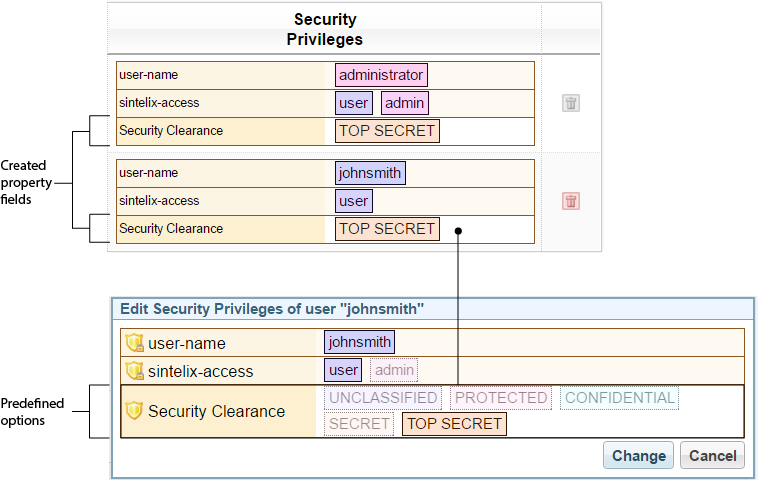Screen dimensions: 758x480
Task: Toggle the admin access option in dialog
Action: [x=395, y=370]
